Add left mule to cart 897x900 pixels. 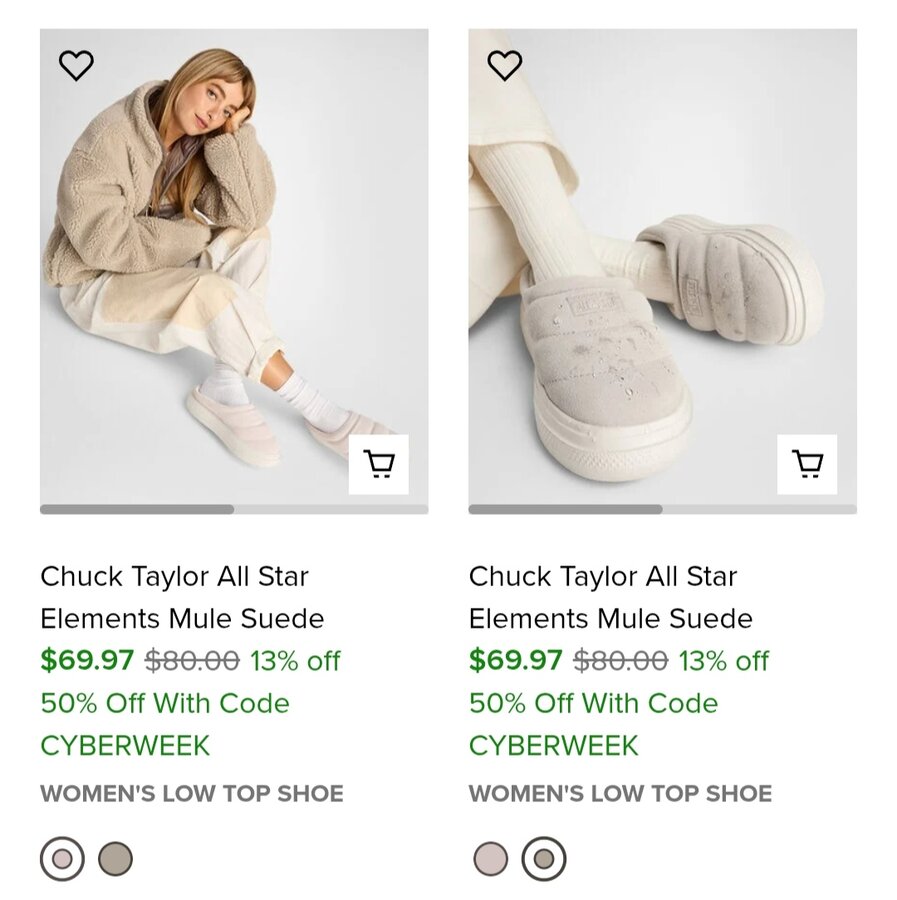point(379,464)
